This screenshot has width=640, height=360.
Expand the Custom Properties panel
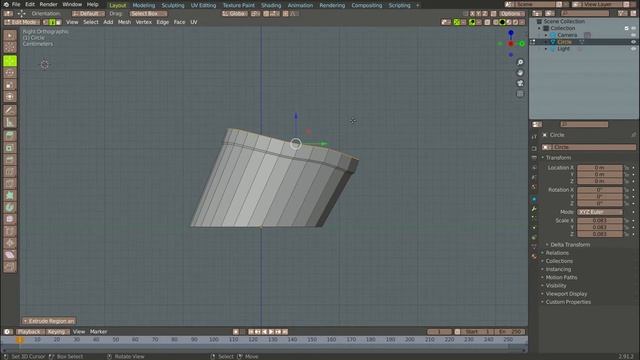tap(568, 302)
